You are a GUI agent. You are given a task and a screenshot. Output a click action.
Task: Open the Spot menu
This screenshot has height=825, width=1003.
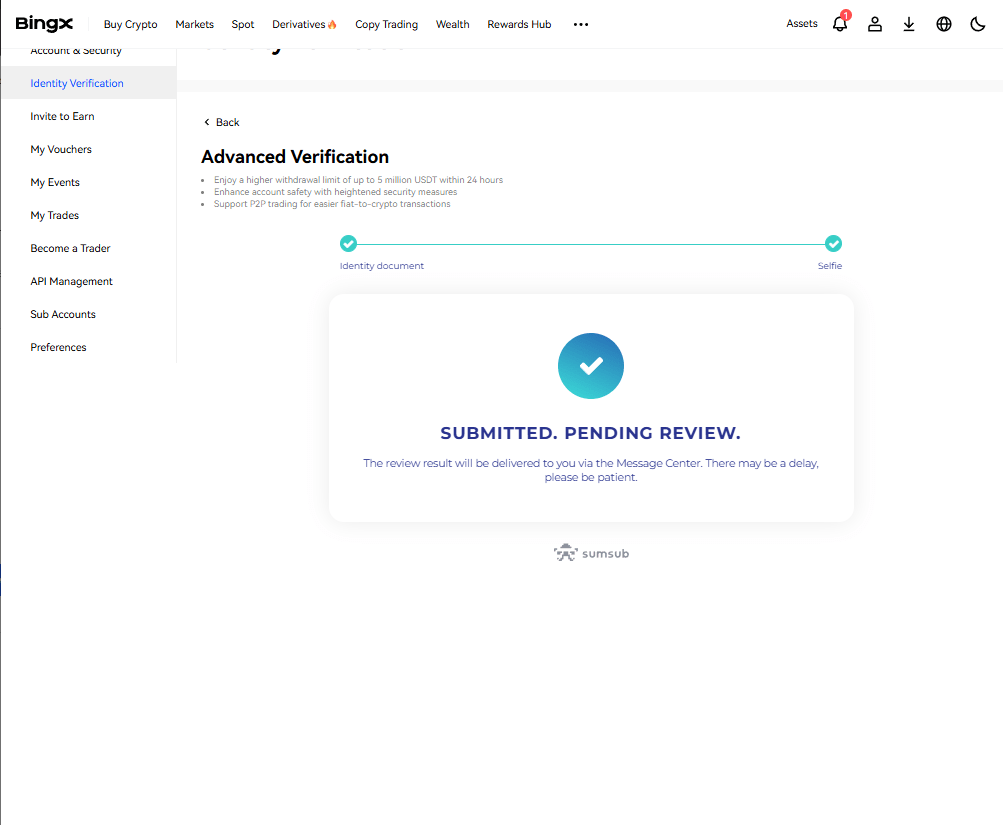242,24
